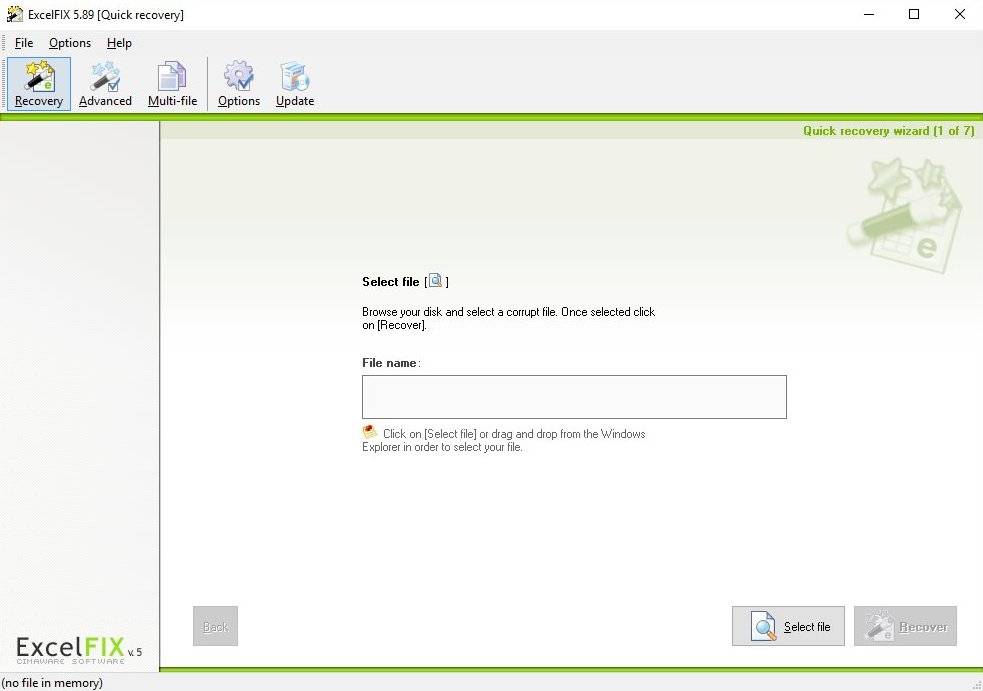Check for updates via Update icon
Image resolution: width=983 pixels, height=691 pixels.
(295, 84)
